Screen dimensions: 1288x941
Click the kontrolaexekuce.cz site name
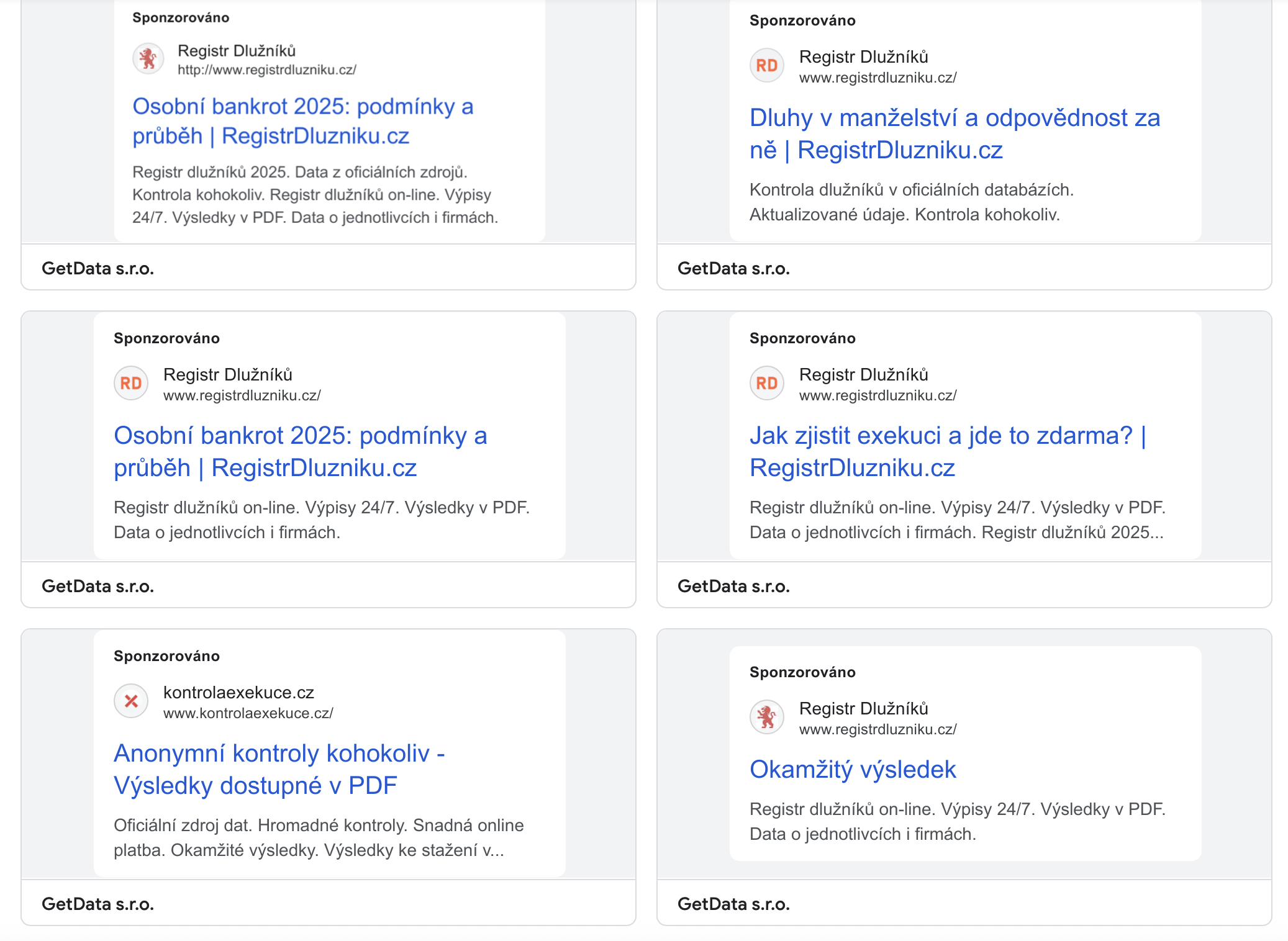point(238,692)
